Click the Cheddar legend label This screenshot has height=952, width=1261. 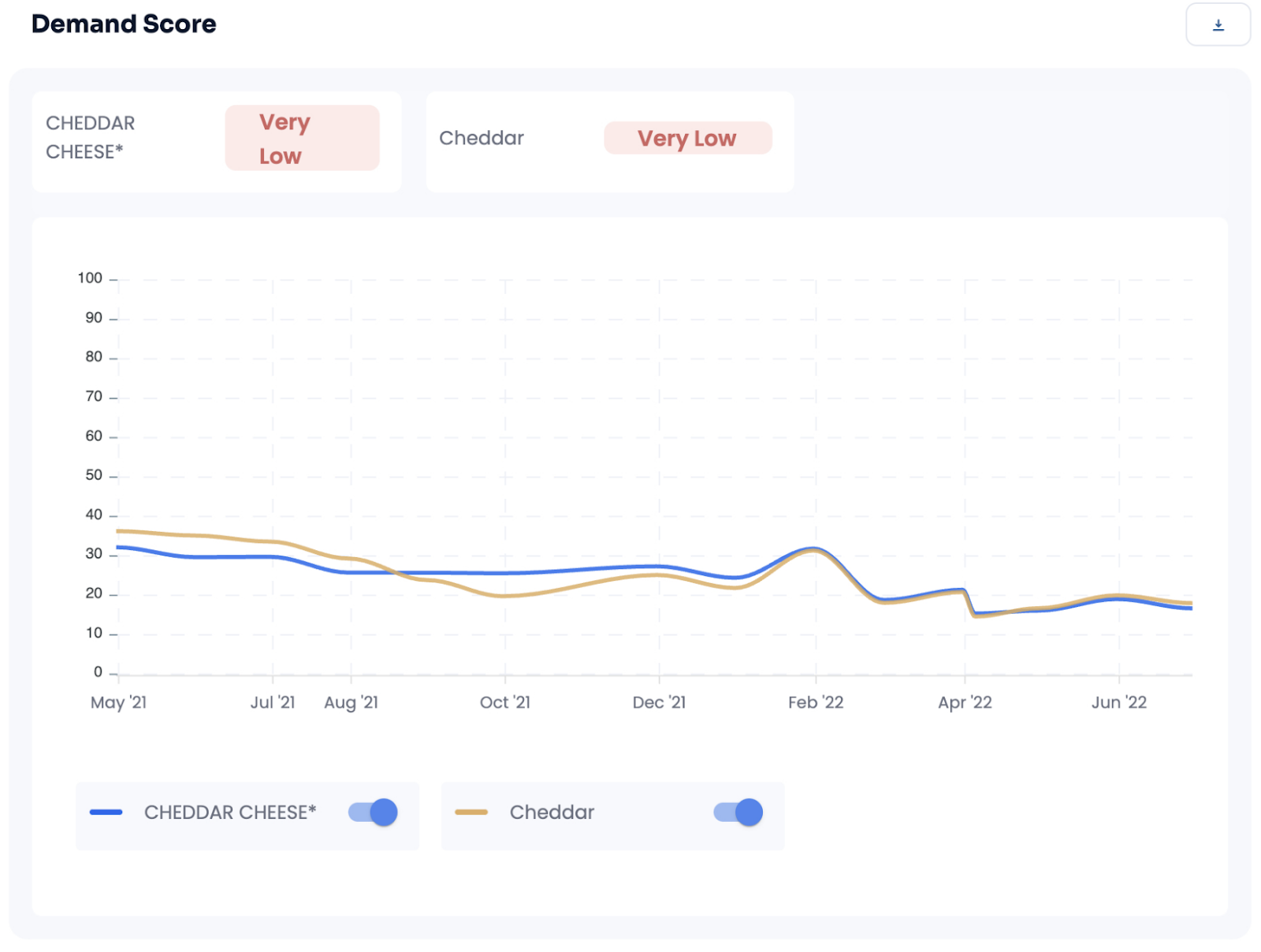pyautogui.click(x=552, y=812)
